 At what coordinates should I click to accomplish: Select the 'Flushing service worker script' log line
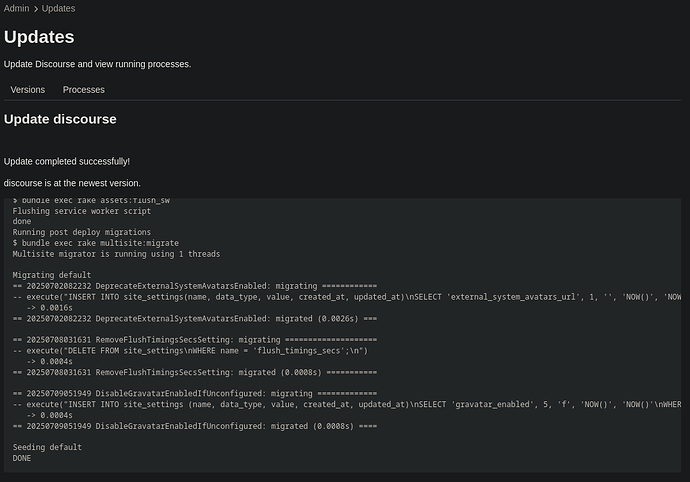coord(81,211)
